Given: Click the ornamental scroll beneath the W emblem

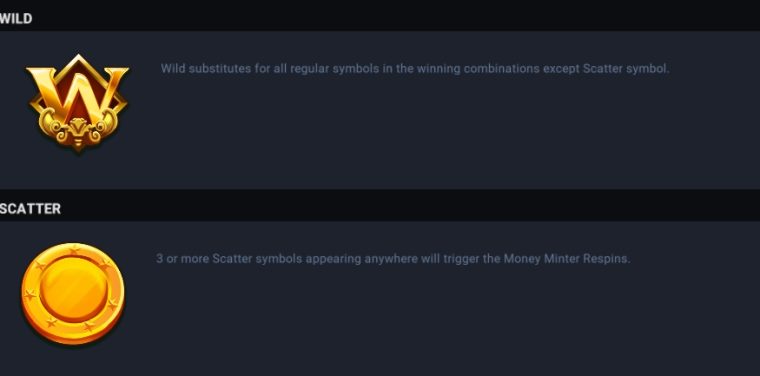Looking at the screenshot, I should click(78, 129).
